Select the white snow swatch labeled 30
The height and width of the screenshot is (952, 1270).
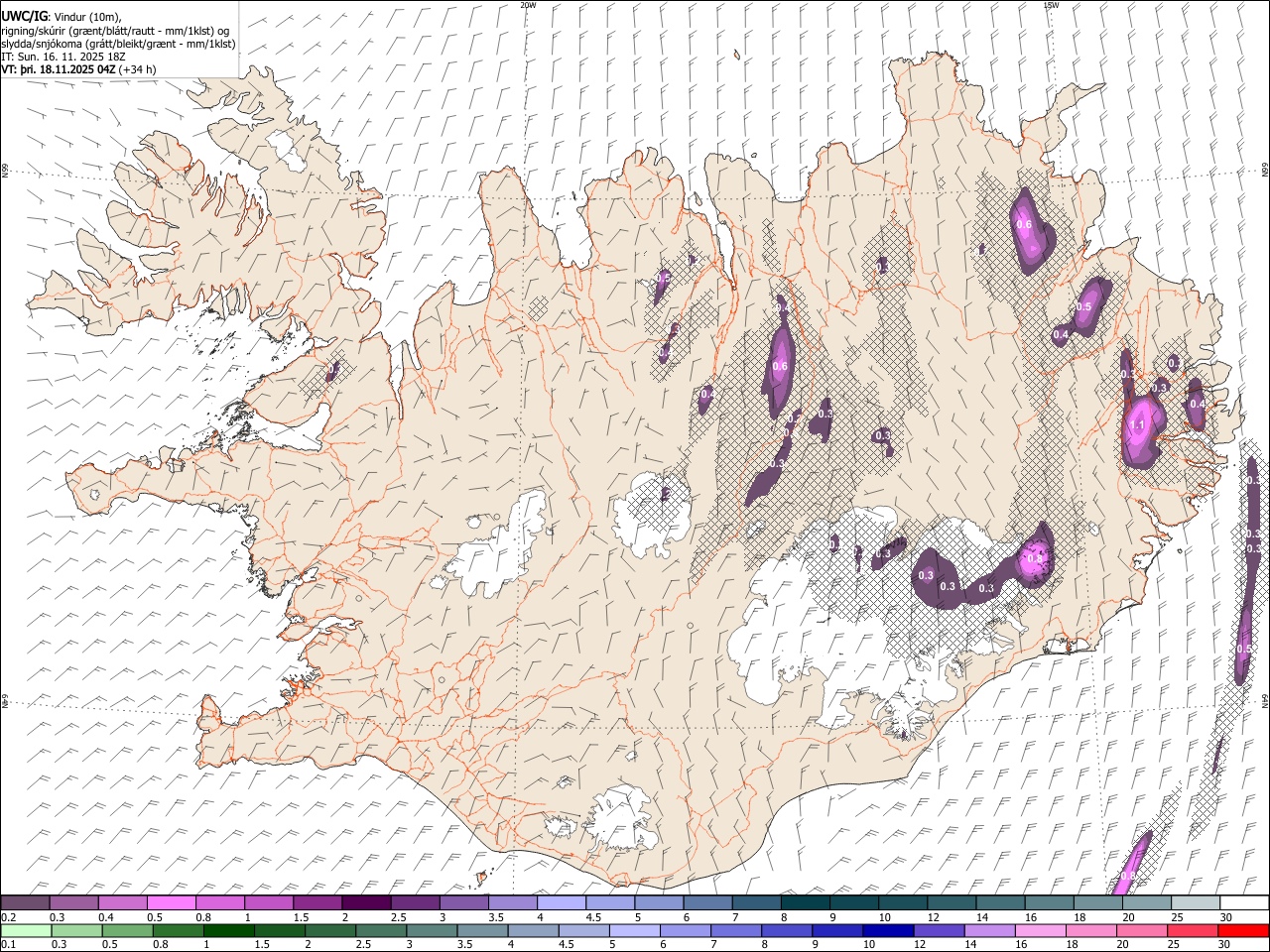1245,903
